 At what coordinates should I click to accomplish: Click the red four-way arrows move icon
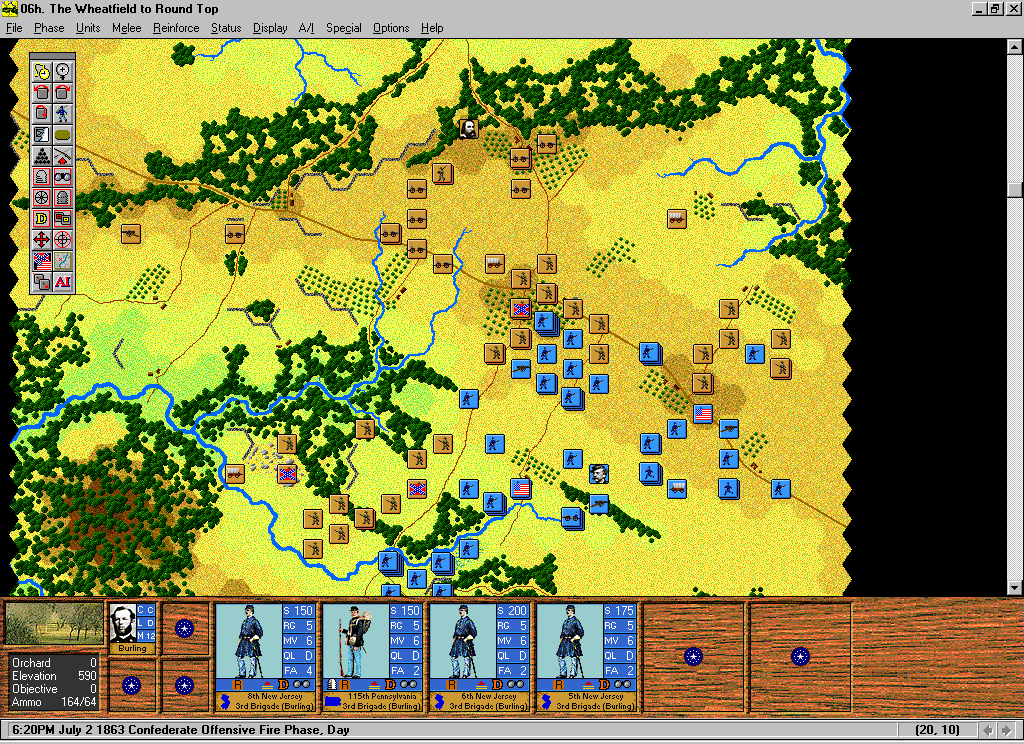(x=41, y=240)
